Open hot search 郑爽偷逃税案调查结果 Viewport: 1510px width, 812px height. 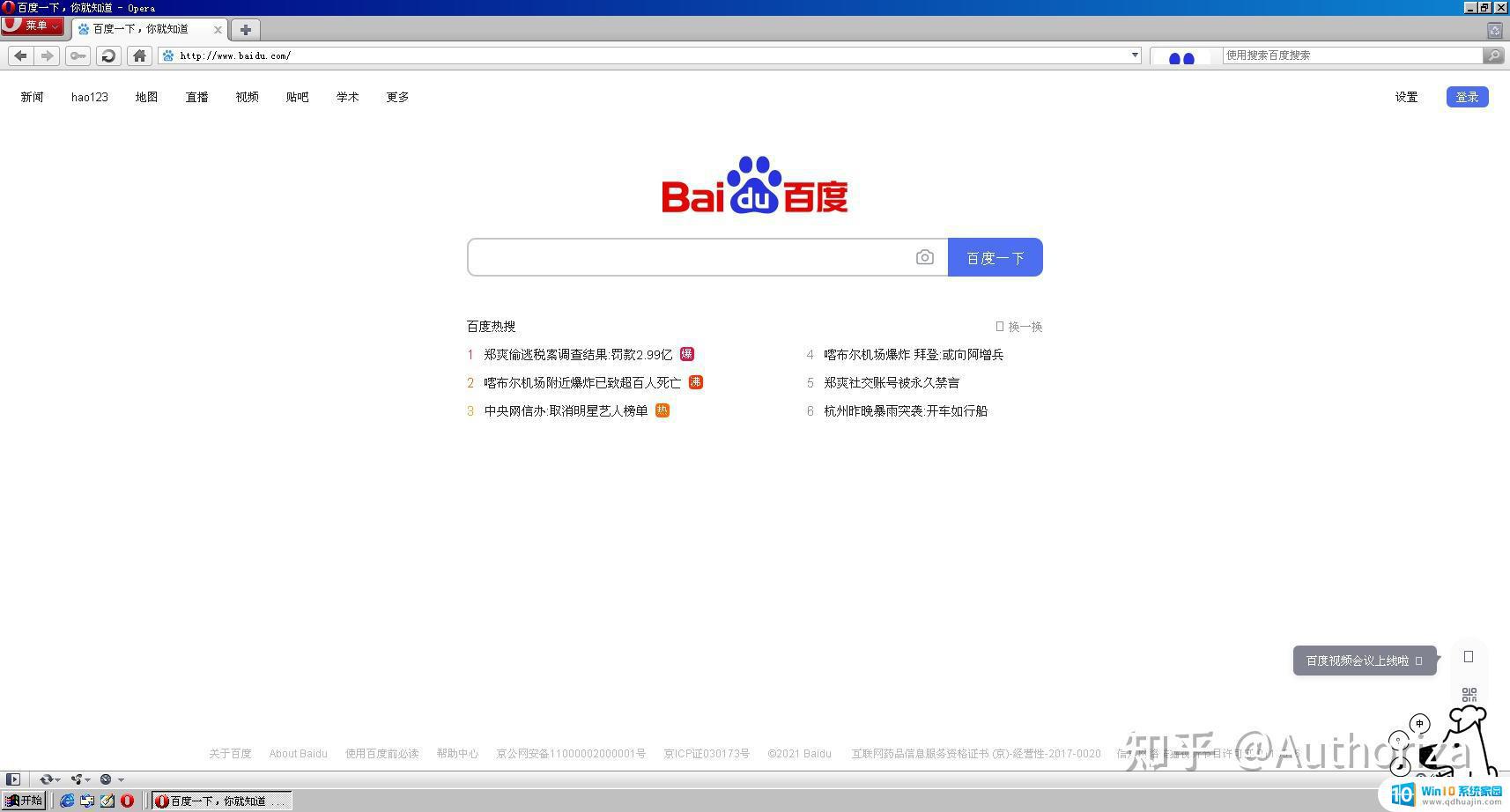pyautogui.click(x=578, y=355)
